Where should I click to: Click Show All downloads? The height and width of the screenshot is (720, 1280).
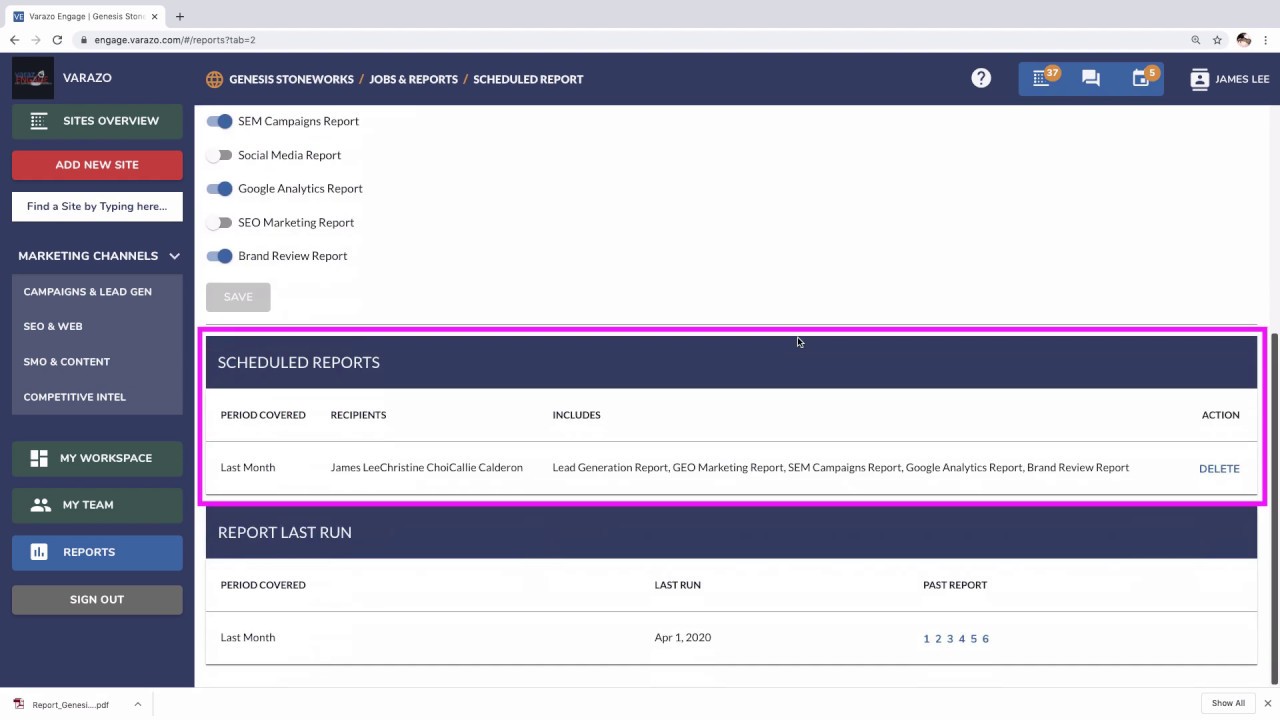tap(1228, 703)
